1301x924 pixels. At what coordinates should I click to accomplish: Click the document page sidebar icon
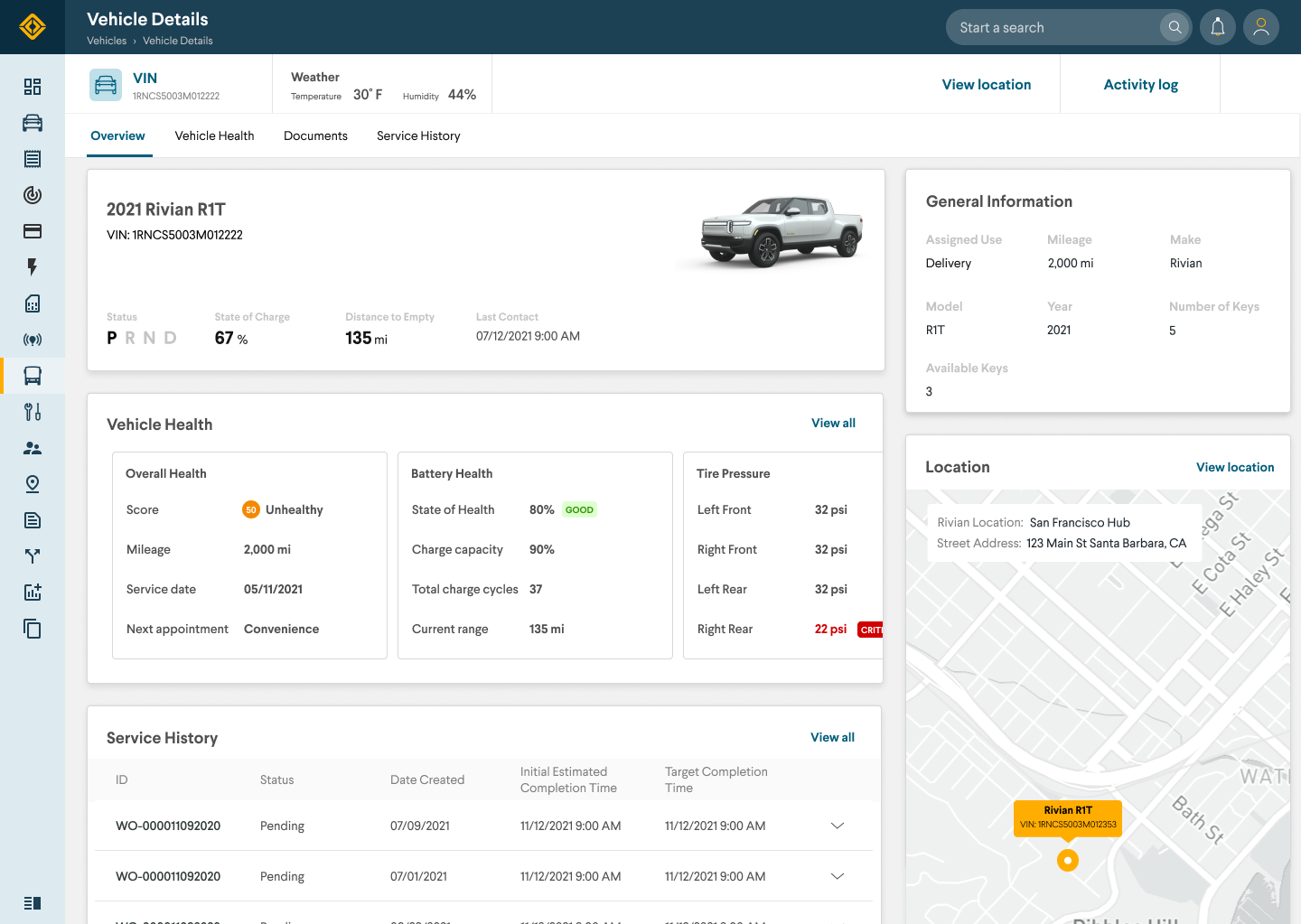point(33,520)
